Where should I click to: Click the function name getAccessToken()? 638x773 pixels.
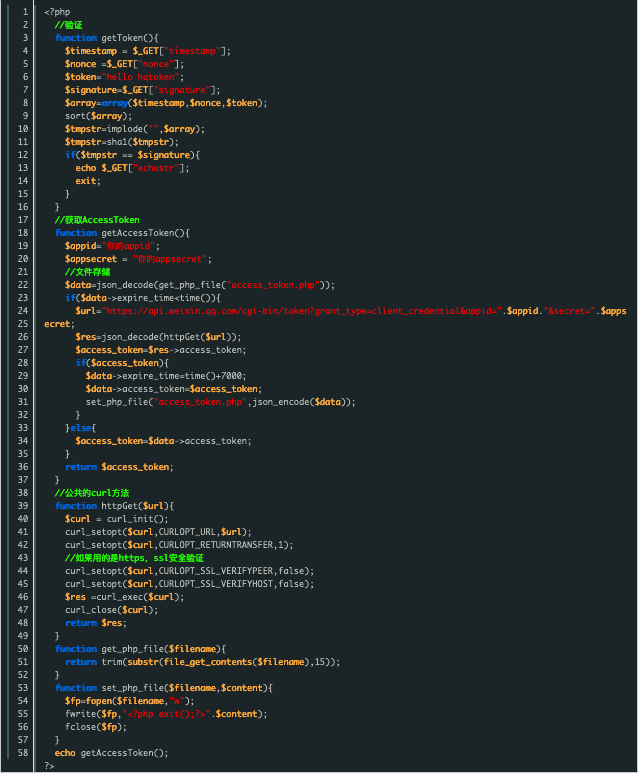click(x=143, y=233)
